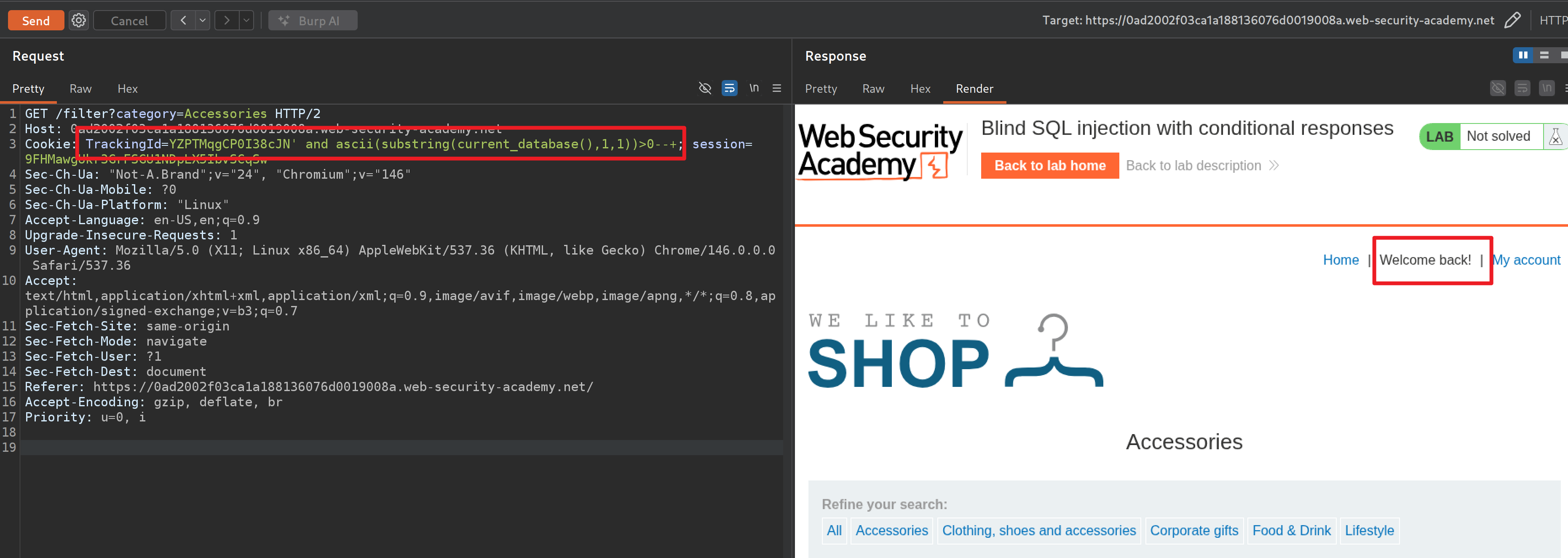1568x558 pixels.
Task: Expand the back history dropdown arrow
Action: pos(203,20)
